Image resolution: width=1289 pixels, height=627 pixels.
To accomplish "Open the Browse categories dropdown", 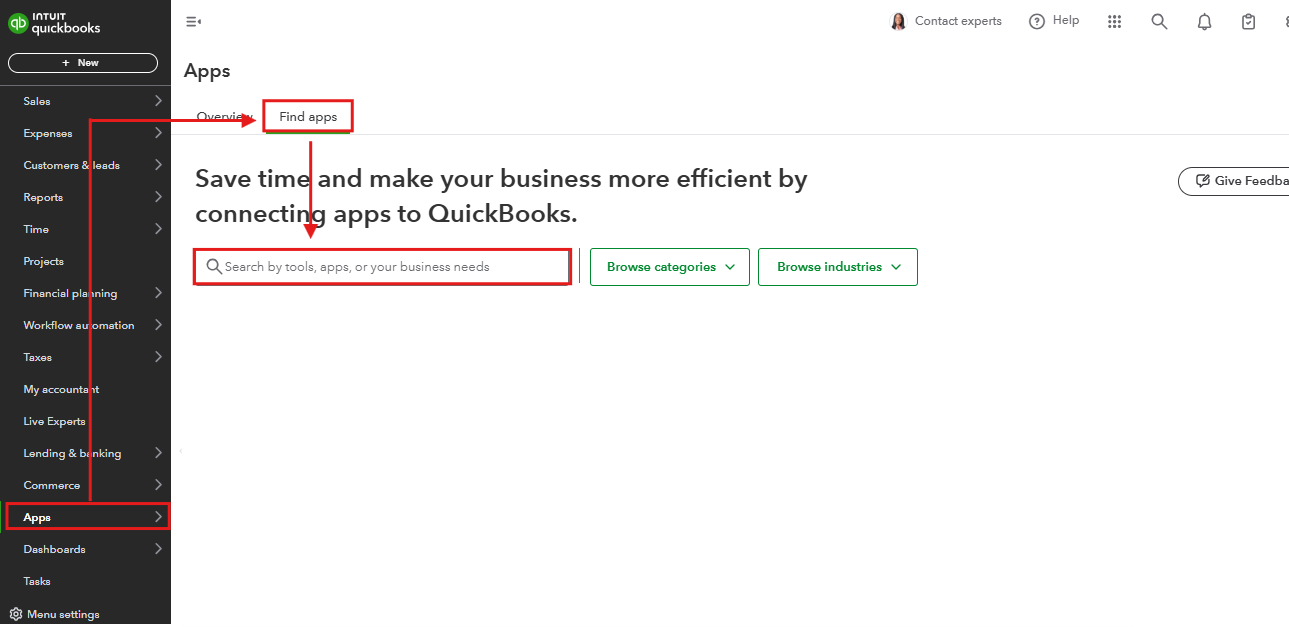I will click(669, 266).
